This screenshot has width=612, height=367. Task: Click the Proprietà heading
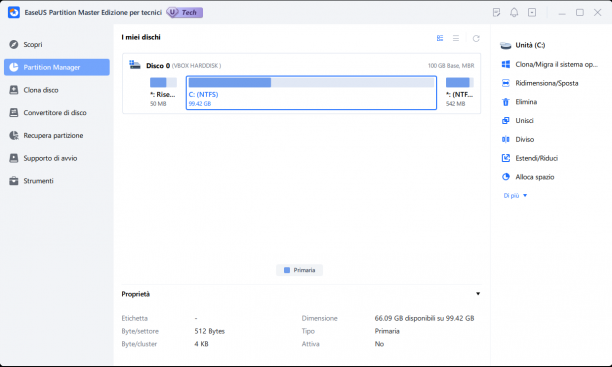[x=135, y=294]
